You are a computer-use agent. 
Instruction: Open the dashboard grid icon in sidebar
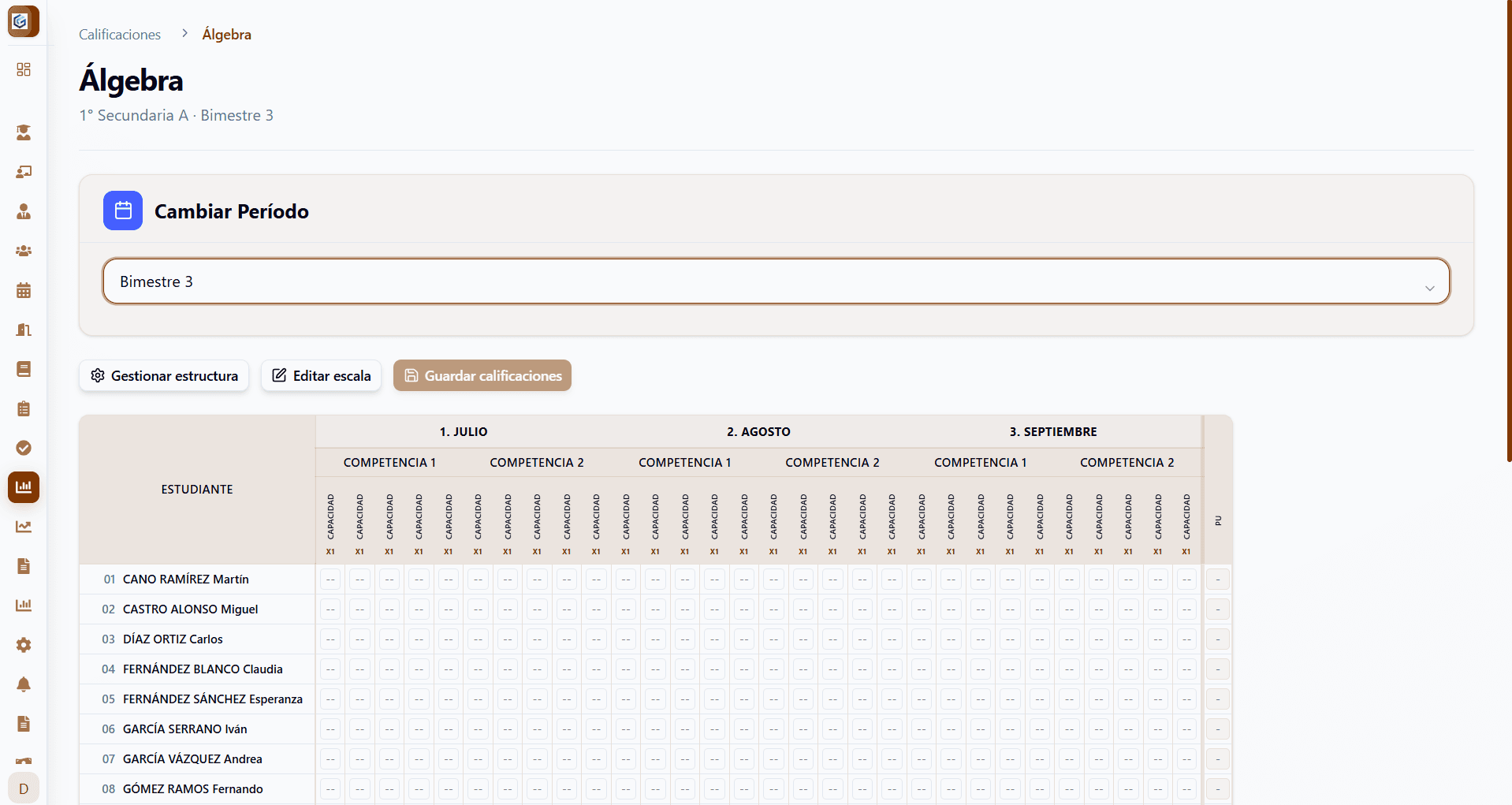[24, 69]
